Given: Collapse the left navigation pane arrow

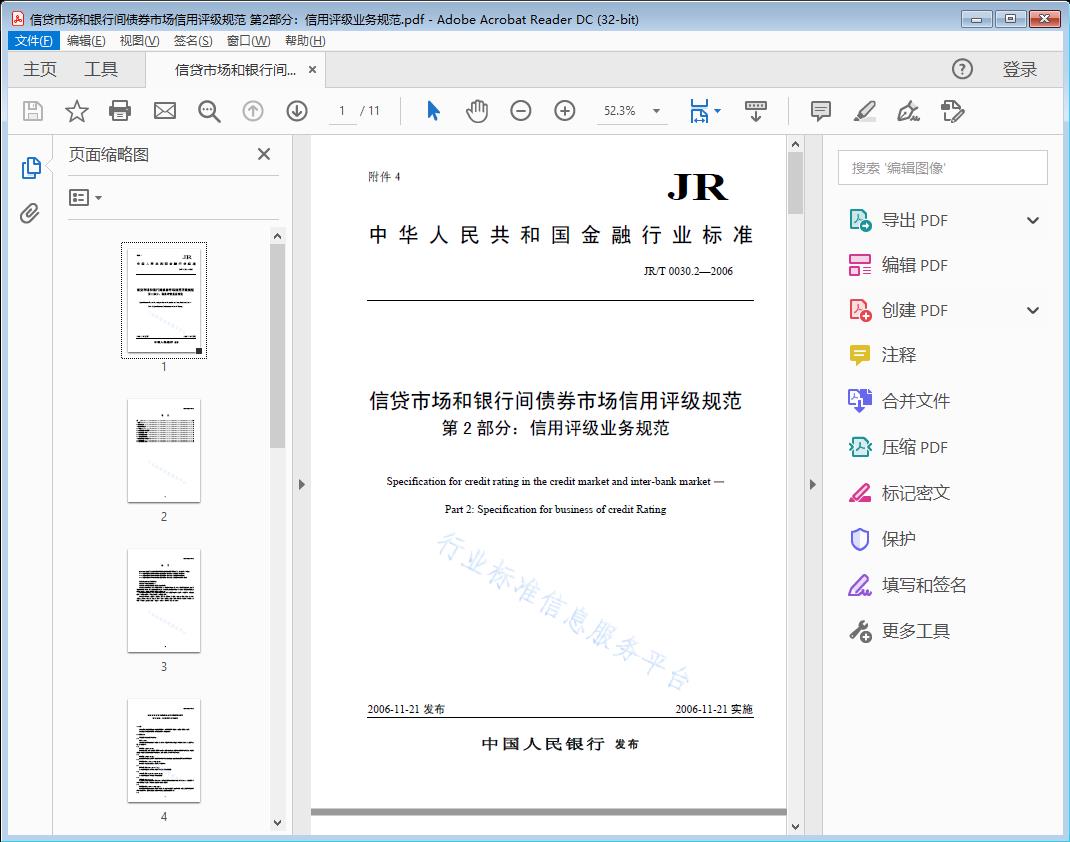Looking at the screenshot, I should pyautogui.click(x=301, y=485).
